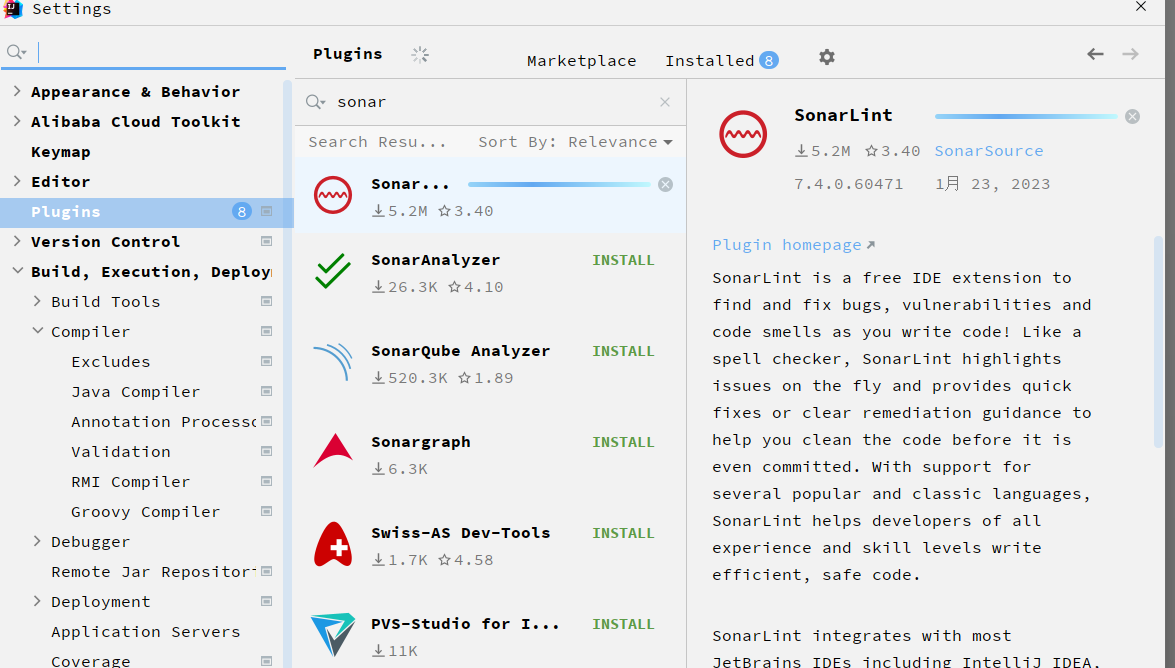Open Remote Jar Repositories settings
Viewport: 1175px width, 668px height.
pyautogui.click(x=154, y=572)
